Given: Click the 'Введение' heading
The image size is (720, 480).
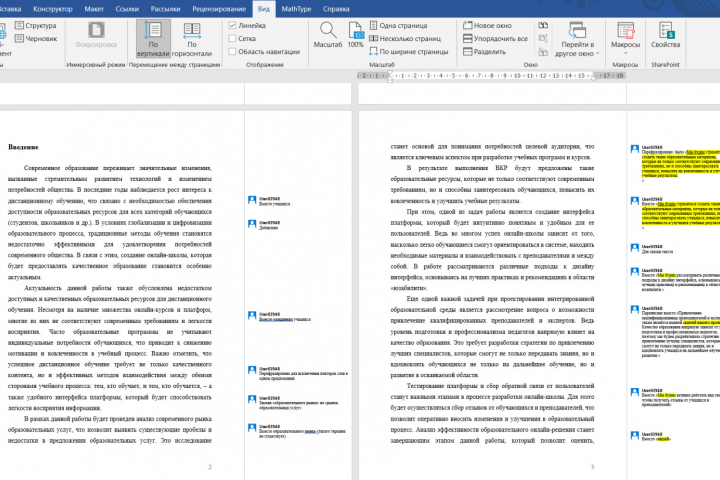Looking at the screenshot, I should point(23,147).
